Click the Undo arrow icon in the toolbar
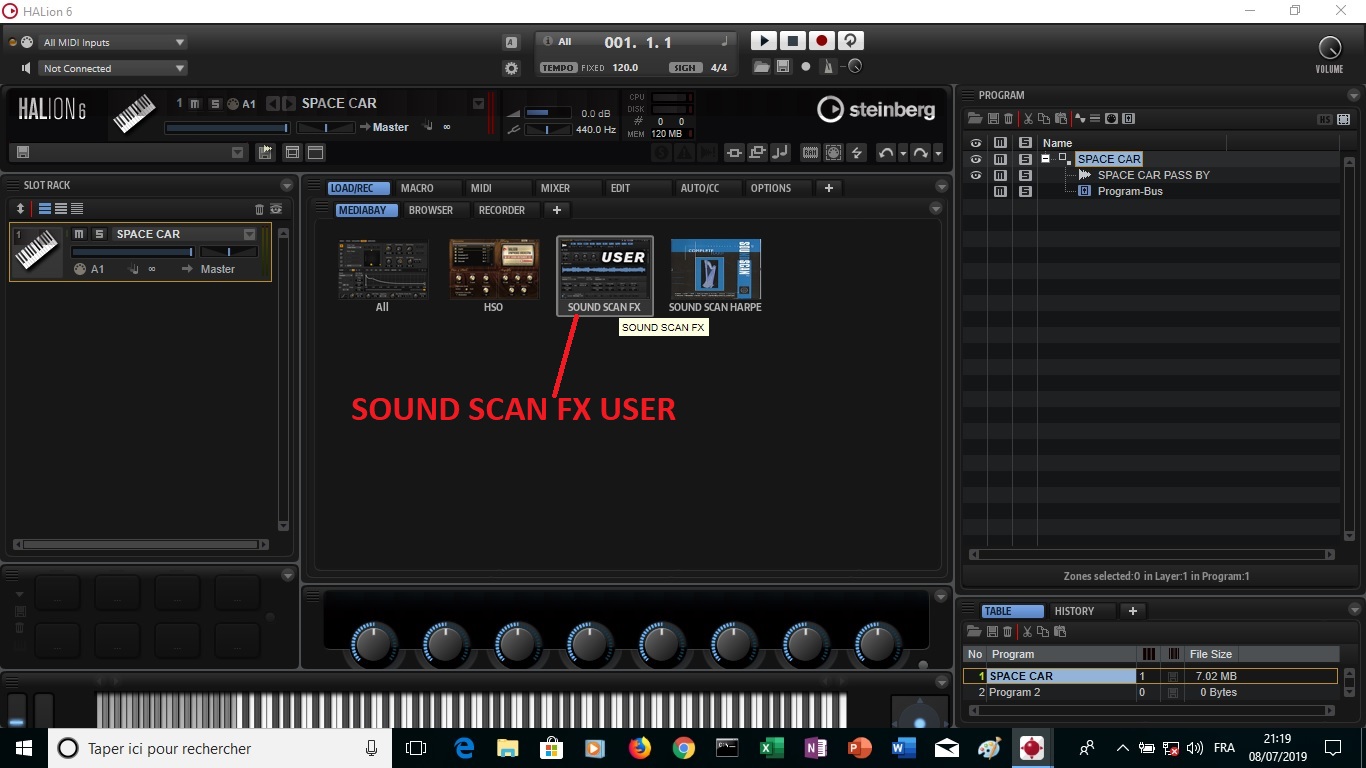 (888, 152)
